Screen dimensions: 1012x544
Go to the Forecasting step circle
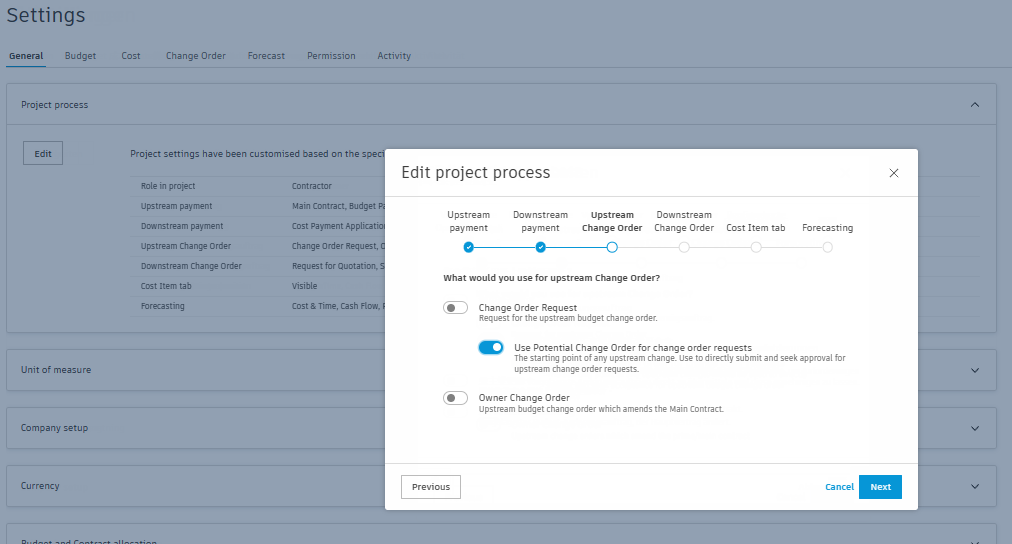click(828, 247)
